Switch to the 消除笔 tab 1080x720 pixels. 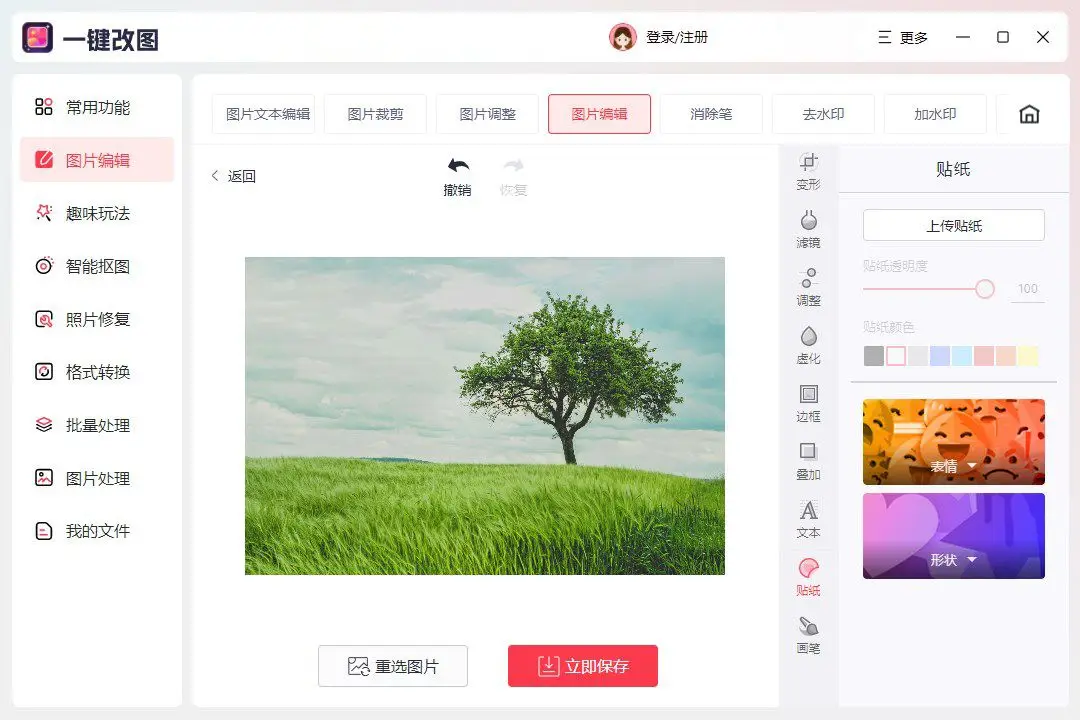click(711, 114)
